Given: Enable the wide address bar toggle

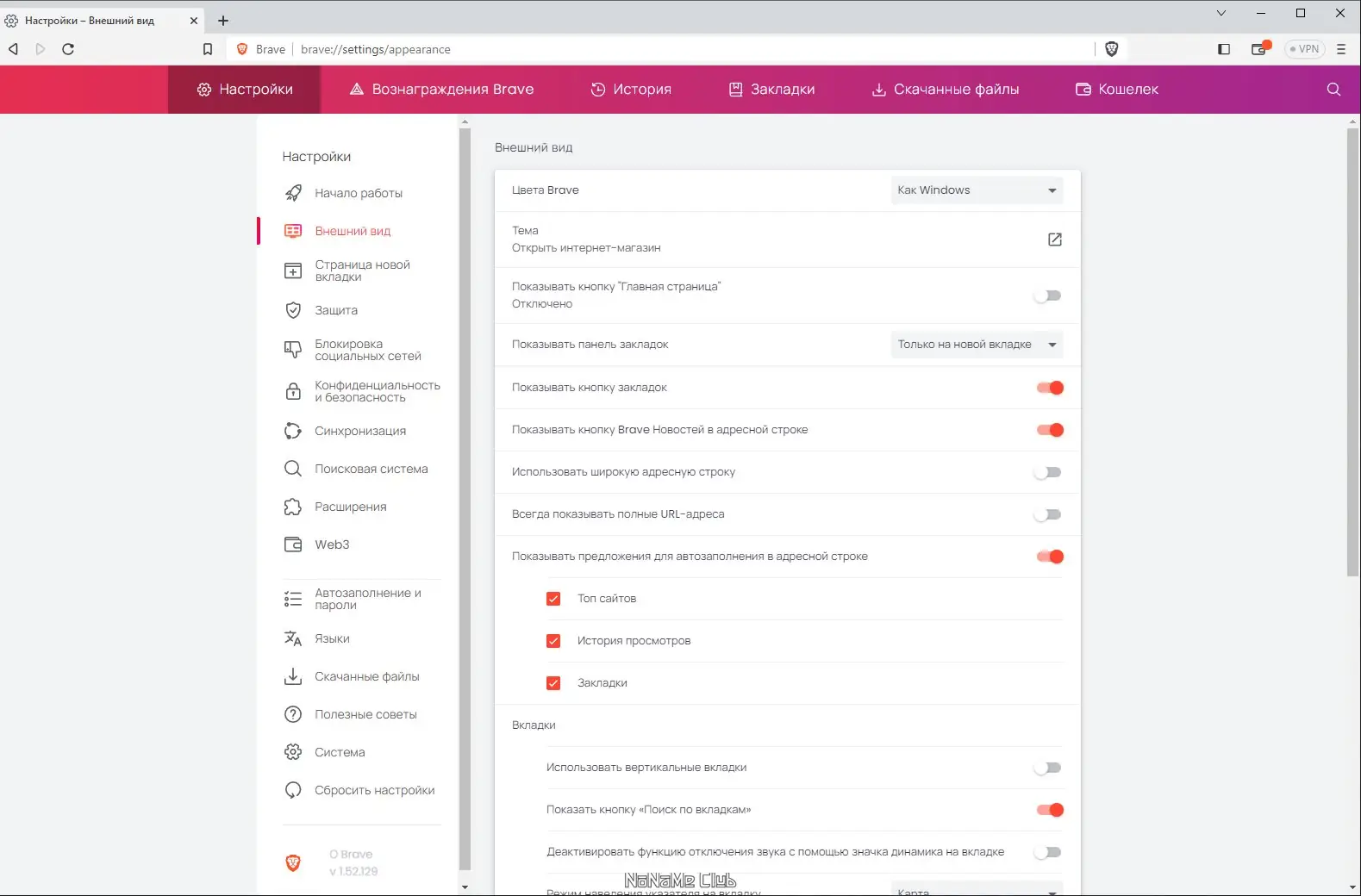Looking at the screenshot, I should click(x=1048, y=472).
